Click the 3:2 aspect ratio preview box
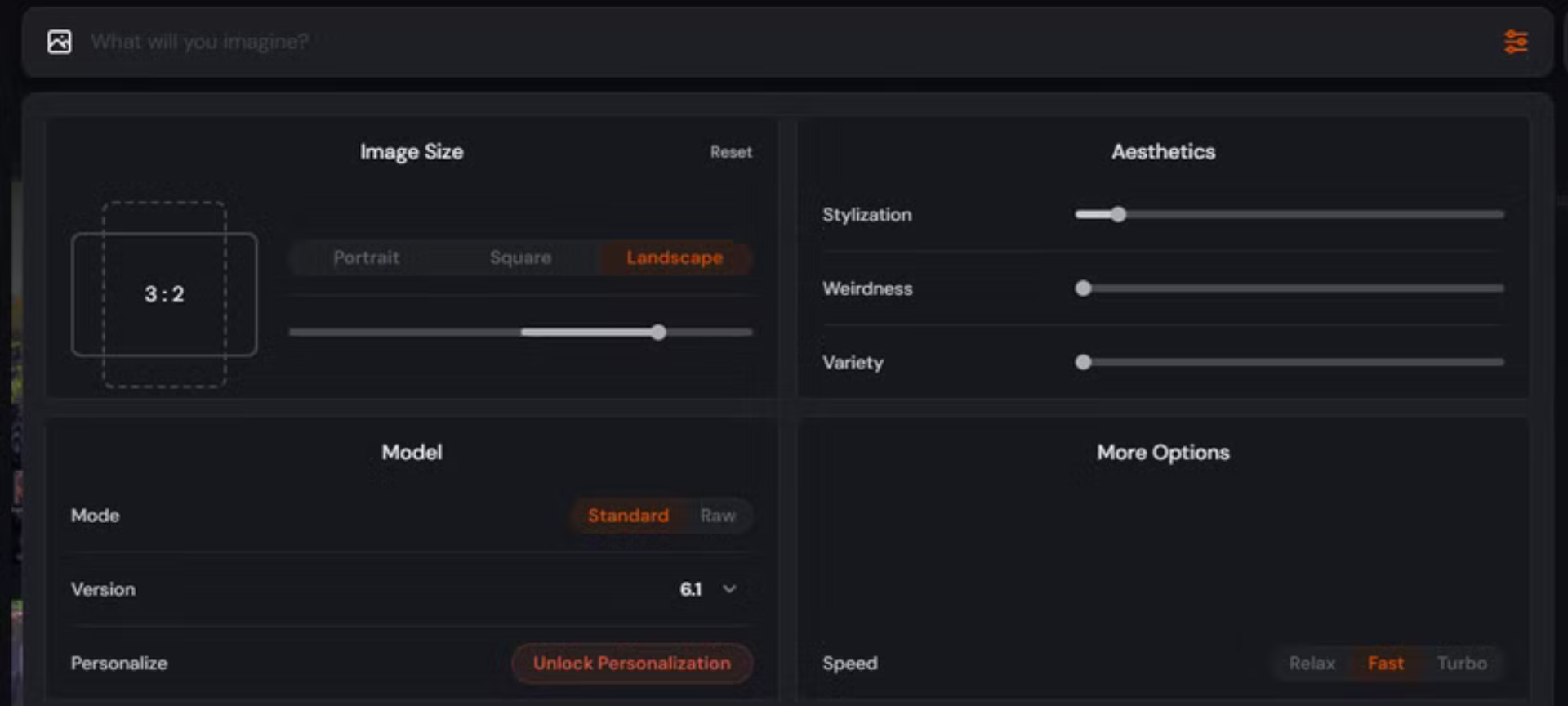This screenshot has height=706, width=1568. click(164, 294)
